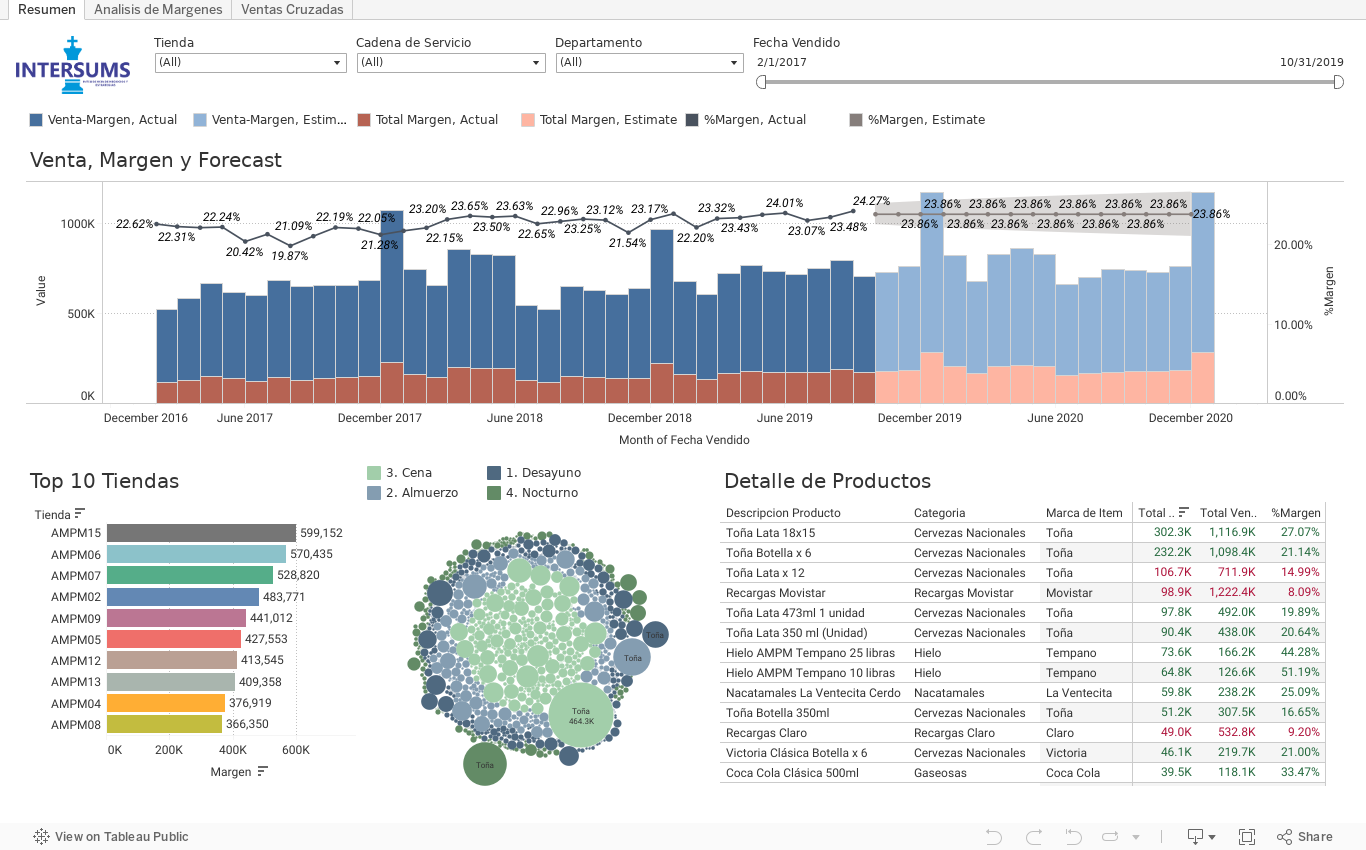Select the AMPM09 bar
Screen dimensions: 1366x850
click(176, 618)
